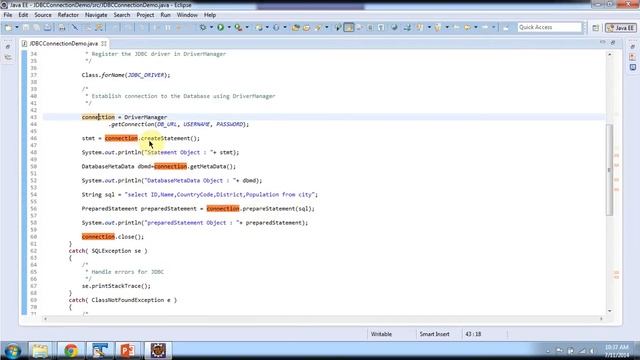
Task: Open the Project menu
Action: (x=145, y=15)
